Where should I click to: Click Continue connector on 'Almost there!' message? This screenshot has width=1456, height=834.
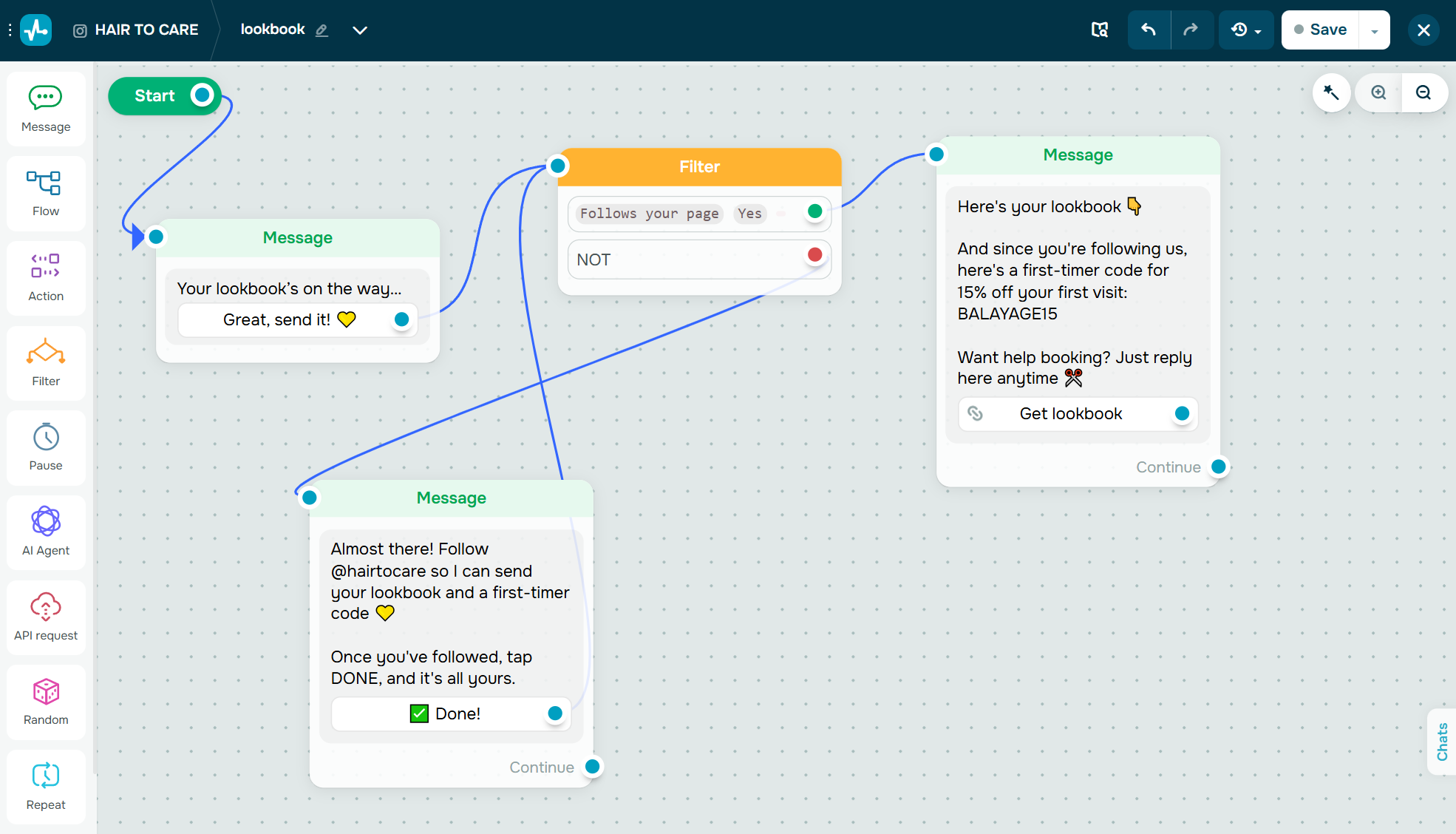[592, 767]
